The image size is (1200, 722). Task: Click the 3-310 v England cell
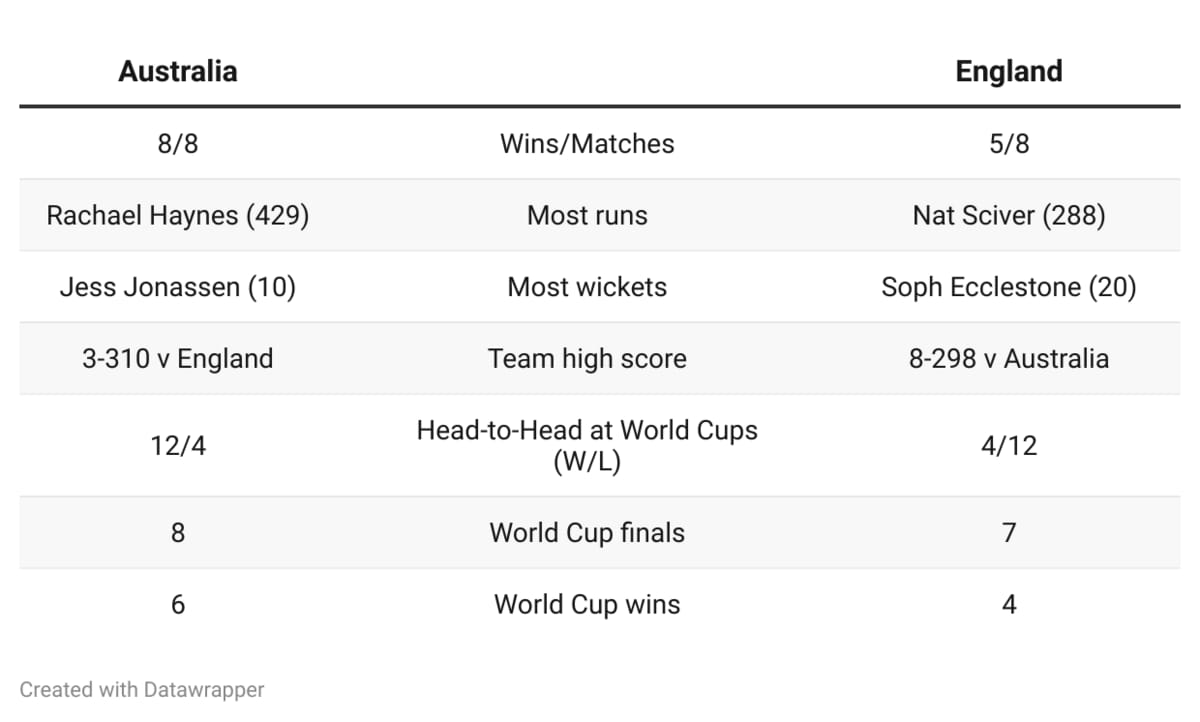178,359
